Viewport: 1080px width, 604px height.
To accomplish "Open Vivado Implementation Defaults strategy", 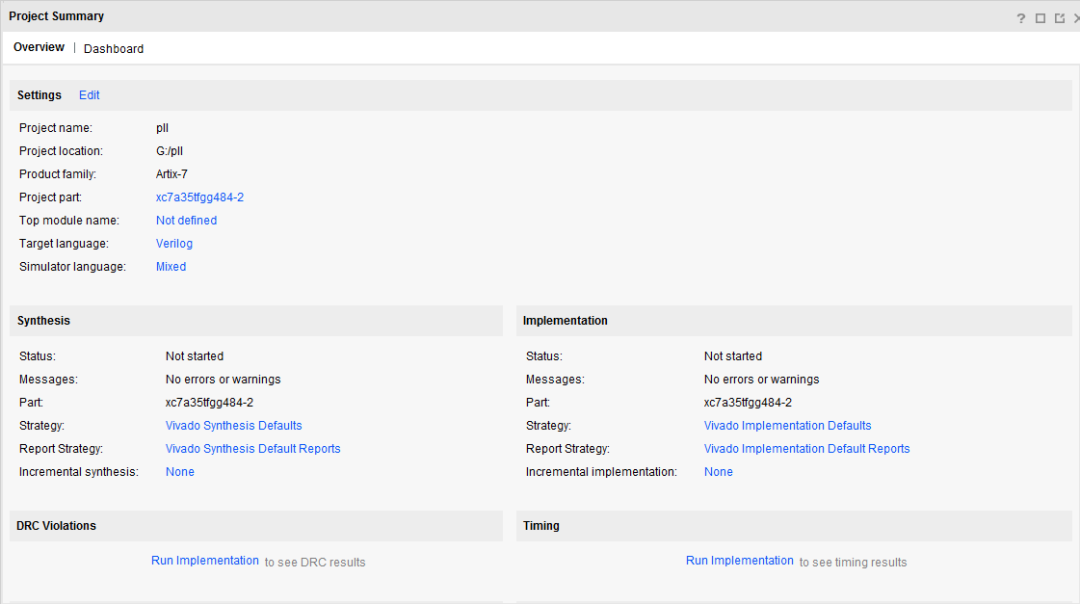I will tap(788, 426).
